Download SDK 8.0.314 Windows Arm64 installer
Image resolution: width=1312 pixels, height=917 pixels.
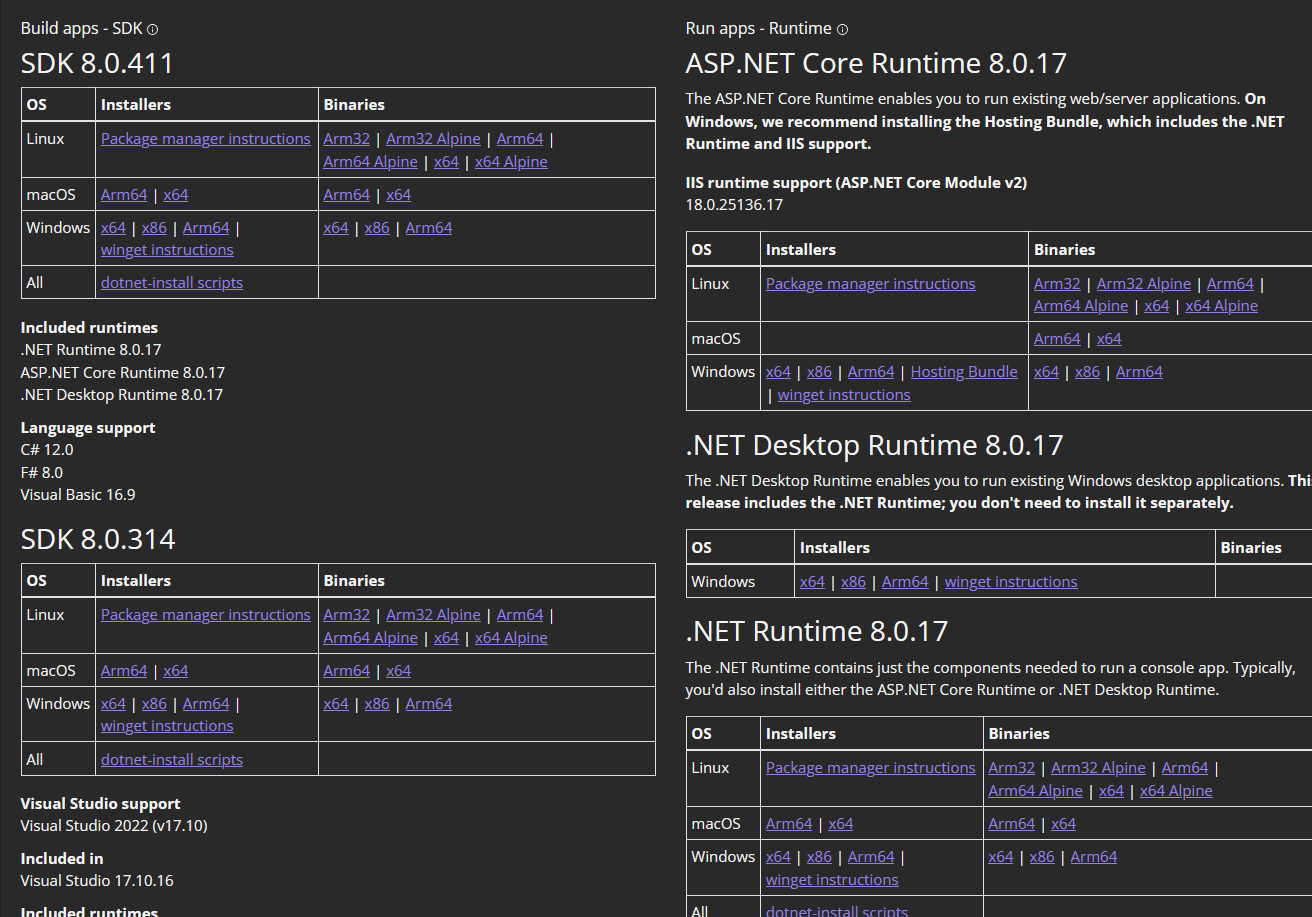coord(206,704)
